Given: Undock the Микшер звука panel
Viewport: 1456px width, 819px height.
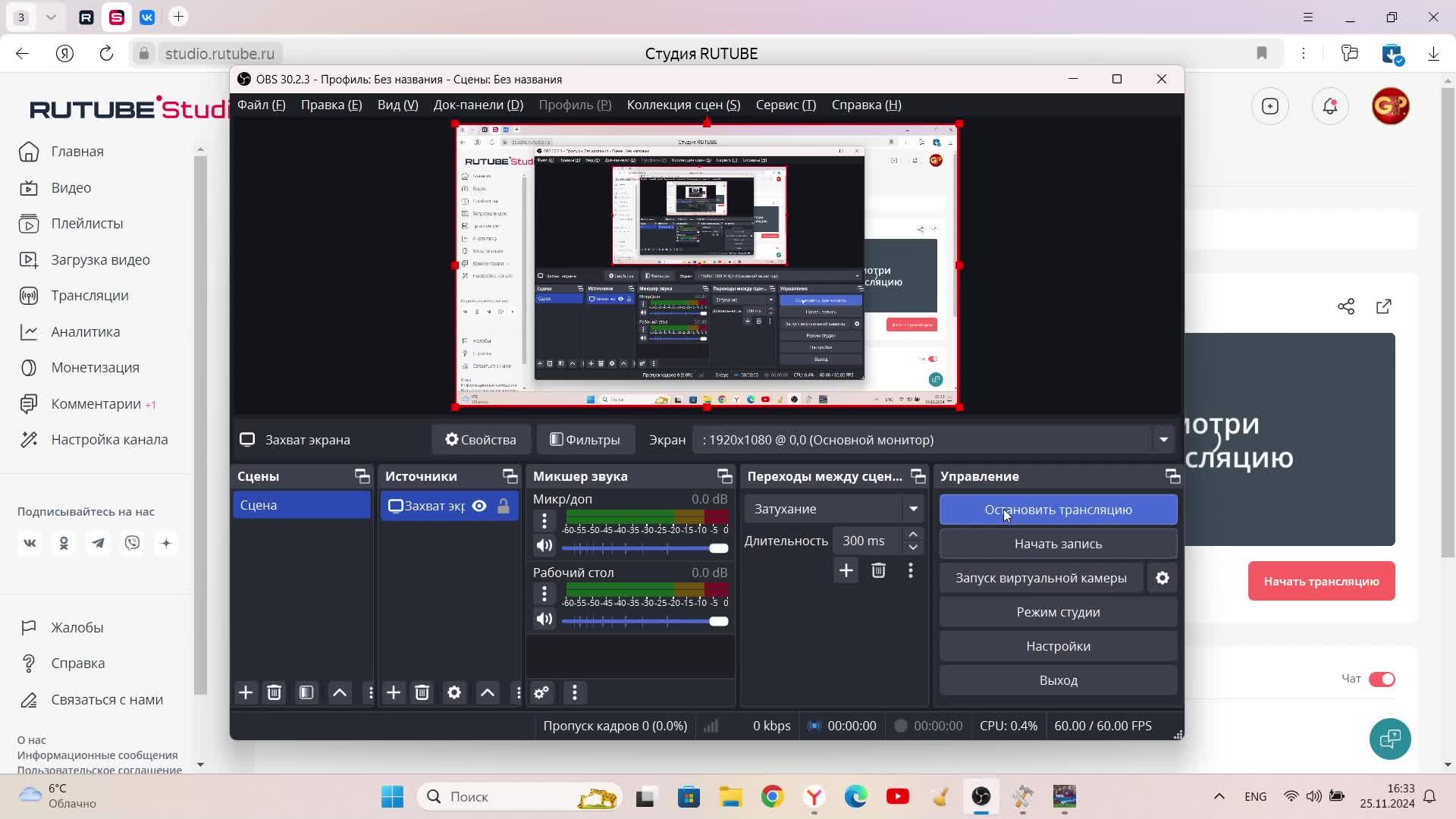Looking at the screenshot, I should [724, 476].
